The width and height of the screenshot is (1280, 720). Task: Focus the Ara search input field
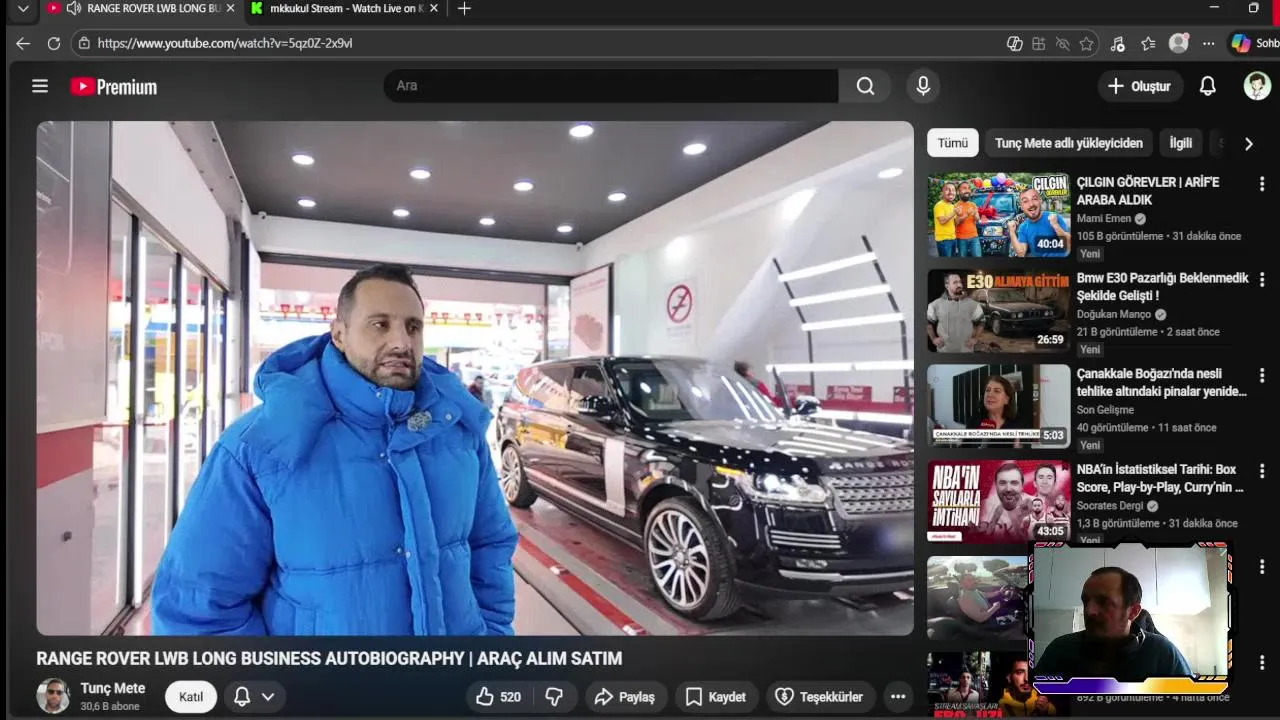pos(612,86)
